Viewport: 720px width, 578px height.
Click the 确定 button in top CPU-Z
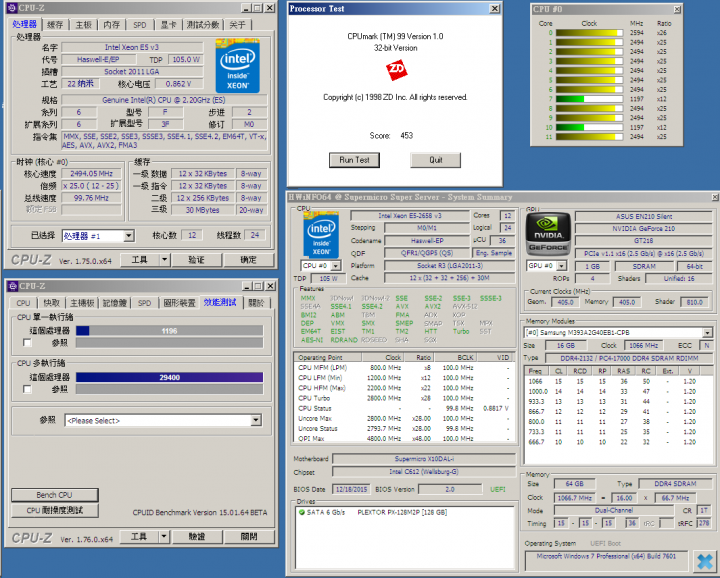pyautogui.click(x=248, y=260)
